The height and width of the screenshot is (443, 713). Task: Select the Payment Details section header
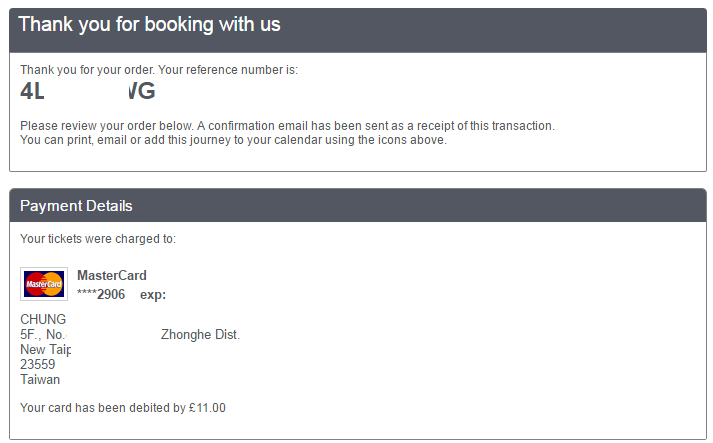click(76, 206)
